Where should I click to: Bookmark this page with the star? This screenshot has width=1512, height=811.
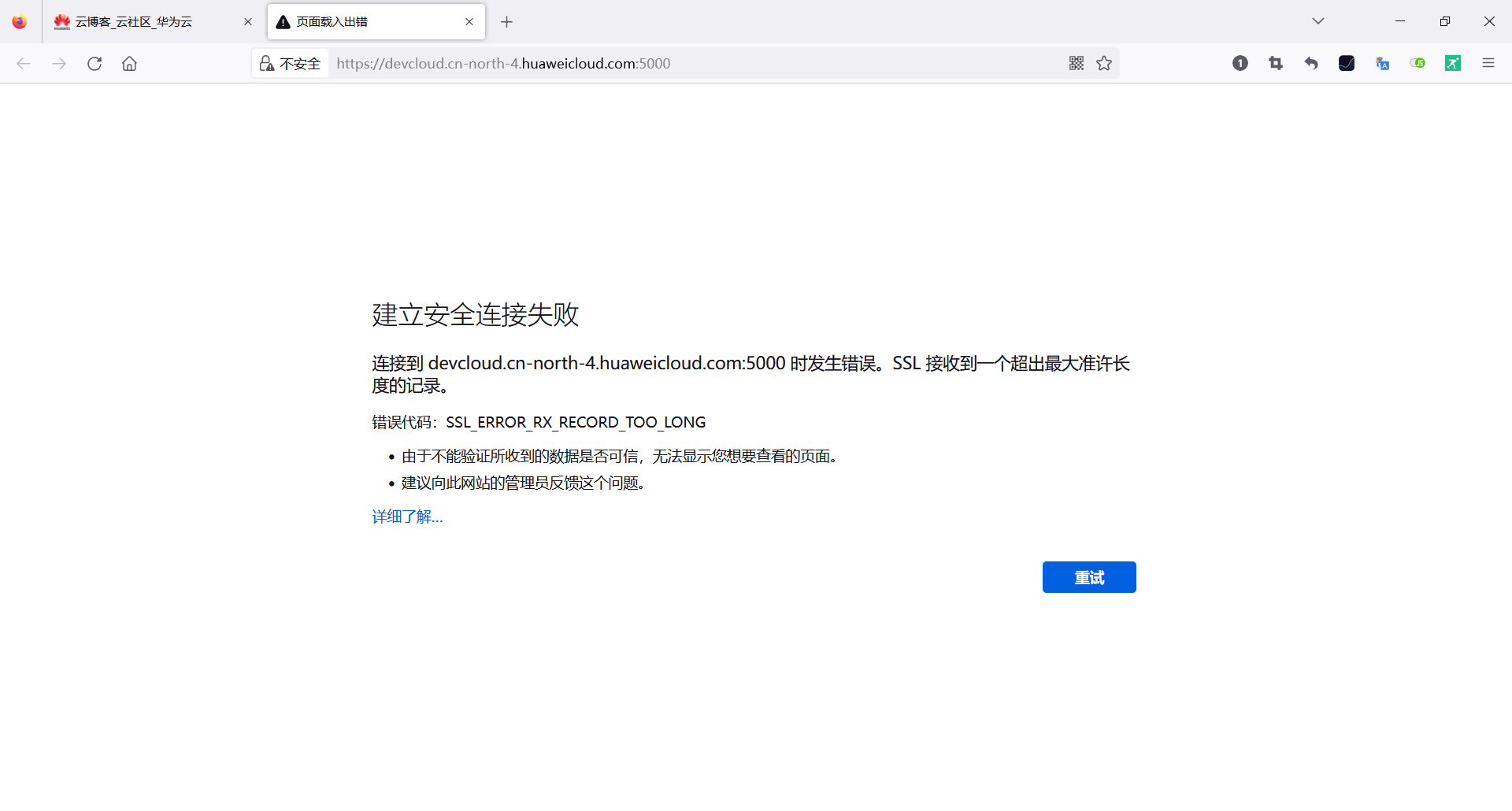(1104, 63)
